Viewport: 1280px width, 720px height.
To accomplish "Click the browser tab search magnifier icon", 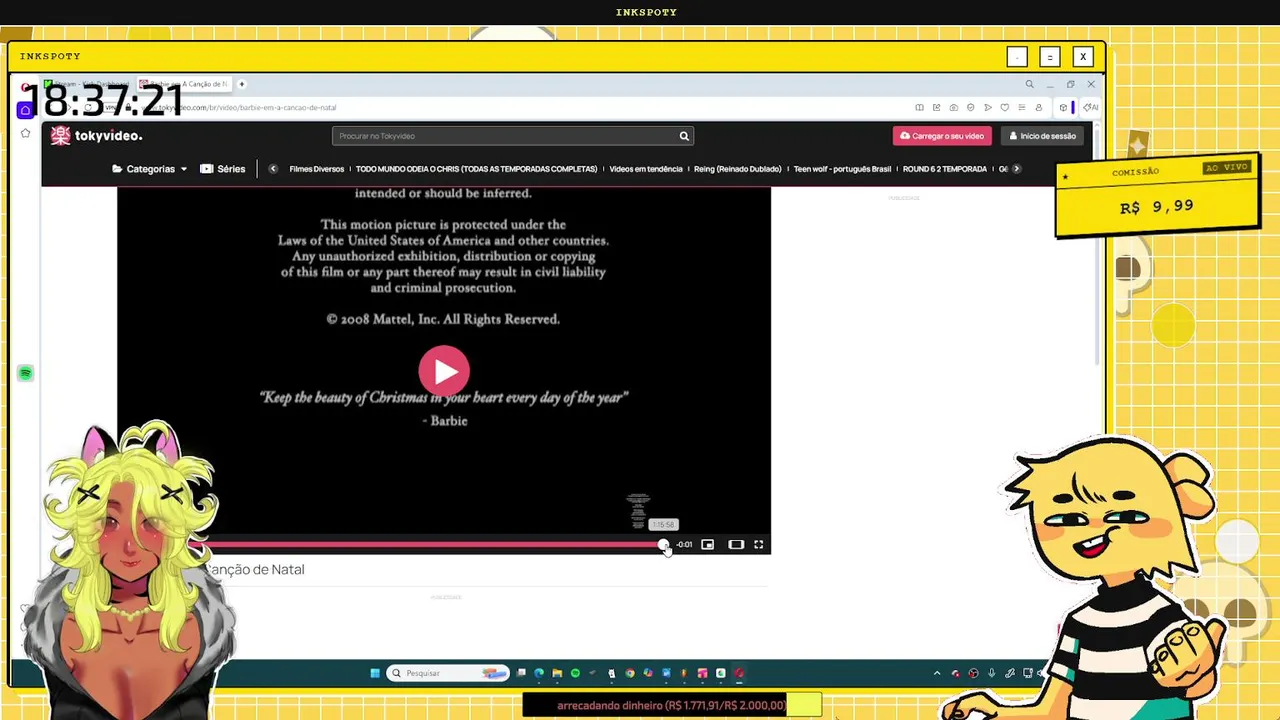I will tap(1029, 84).
